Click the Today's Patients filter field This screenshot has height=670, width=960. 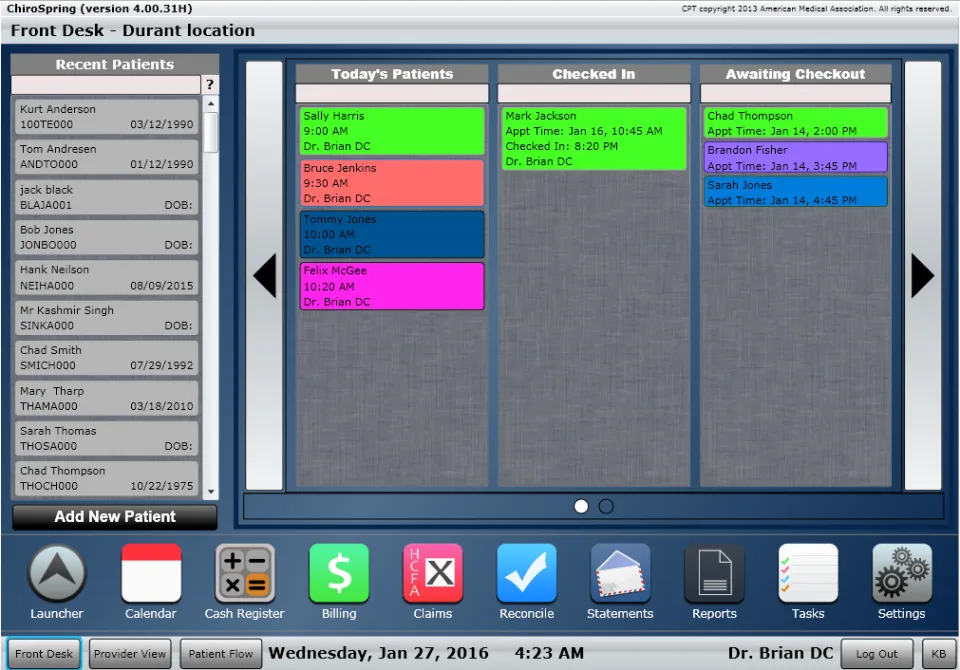point(392,93)
